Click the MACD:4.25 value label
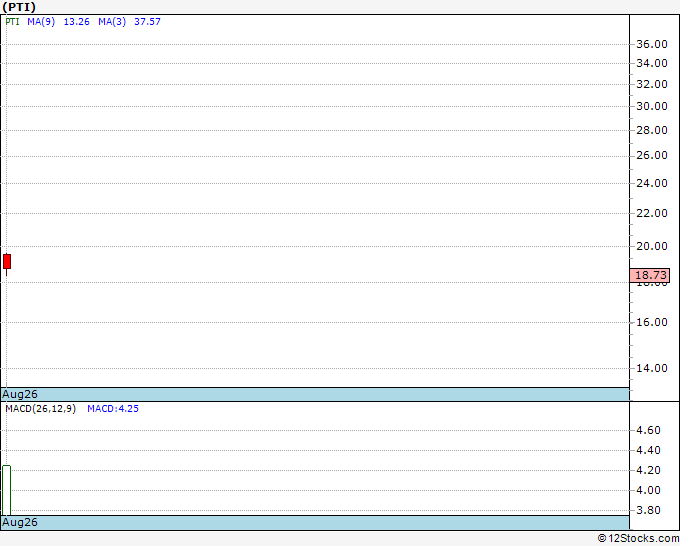 pos(113,409)
